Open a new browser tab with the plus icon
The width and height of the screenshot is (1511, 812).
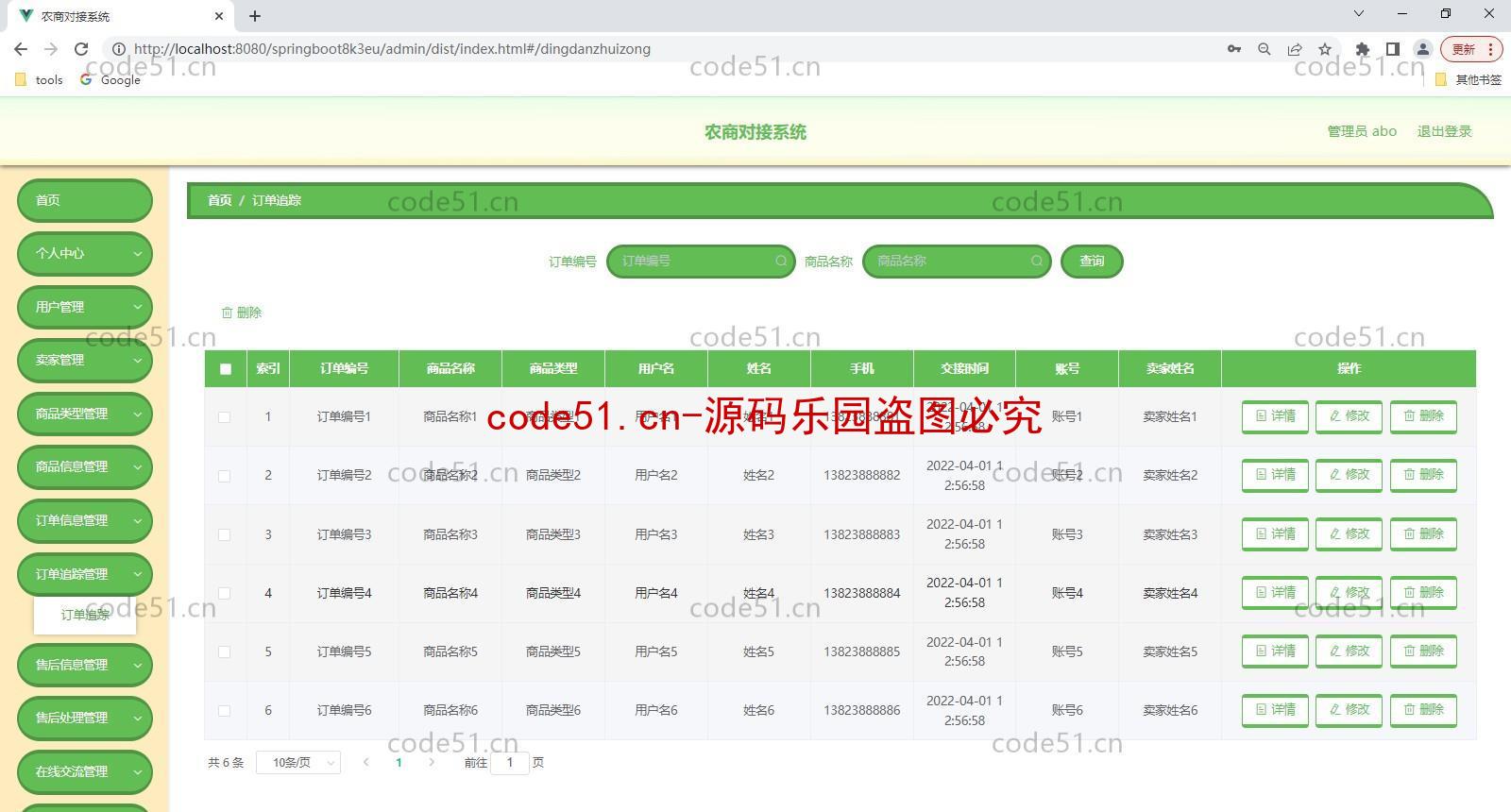click(255, 16)
